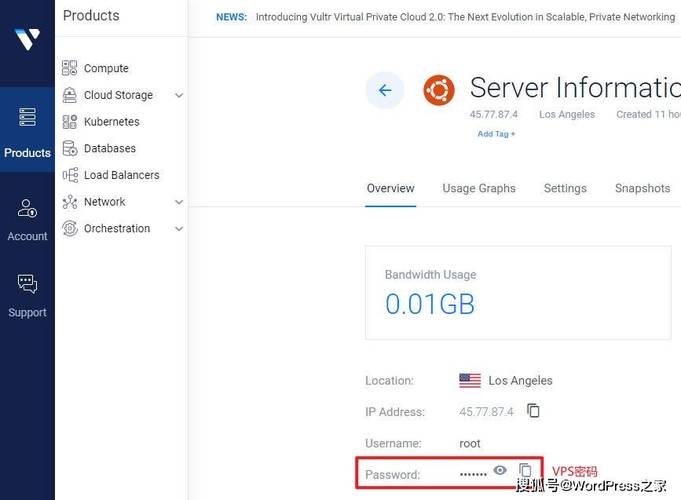Open the Snapshots tab
The width and height of the screenshot is (681, 500).
642,188
